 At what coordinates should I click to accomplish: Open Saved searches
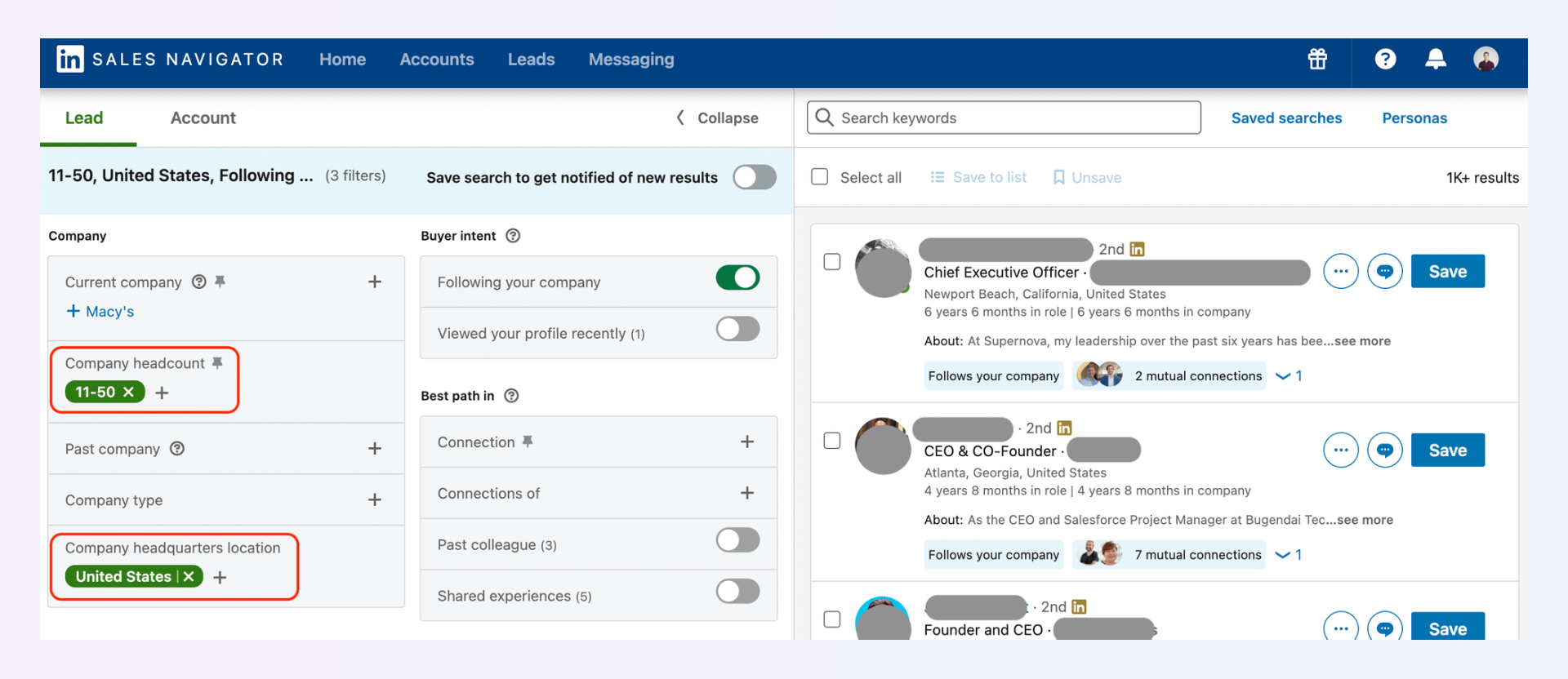tap(1286, 118)
